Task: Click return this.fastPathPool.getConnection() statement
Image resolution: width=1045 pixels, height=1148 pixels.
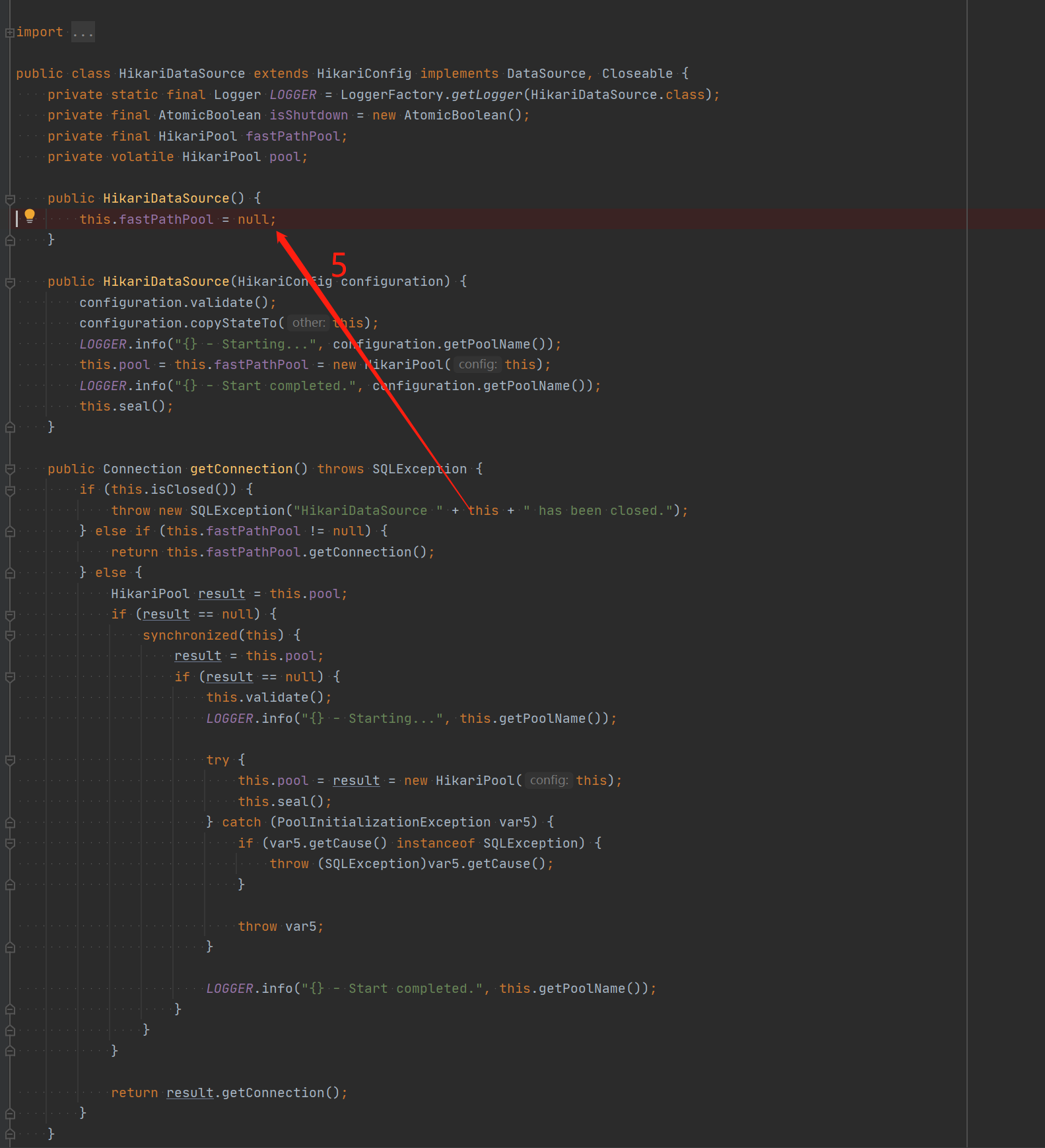Action: pyautogui.click(x=273, y=552)
